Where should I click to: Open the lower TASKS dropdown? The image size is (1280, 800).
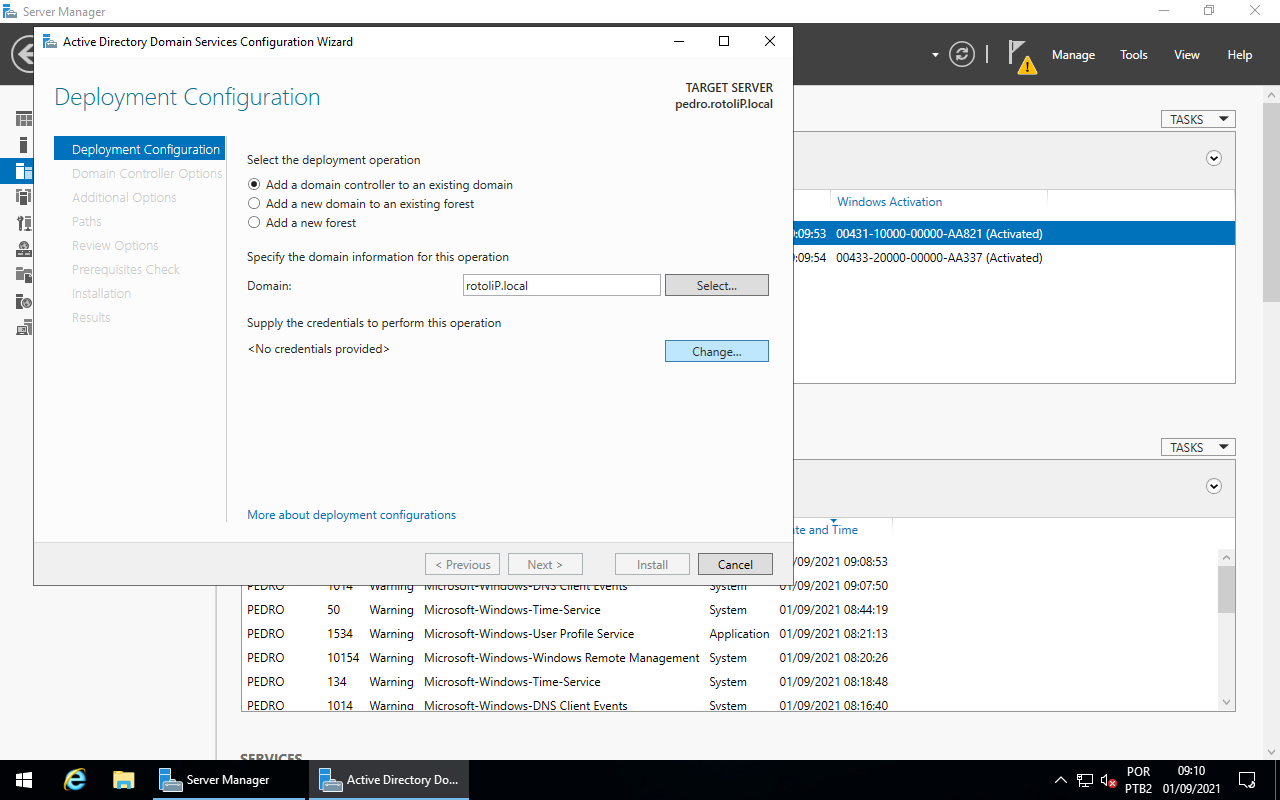1197,446
